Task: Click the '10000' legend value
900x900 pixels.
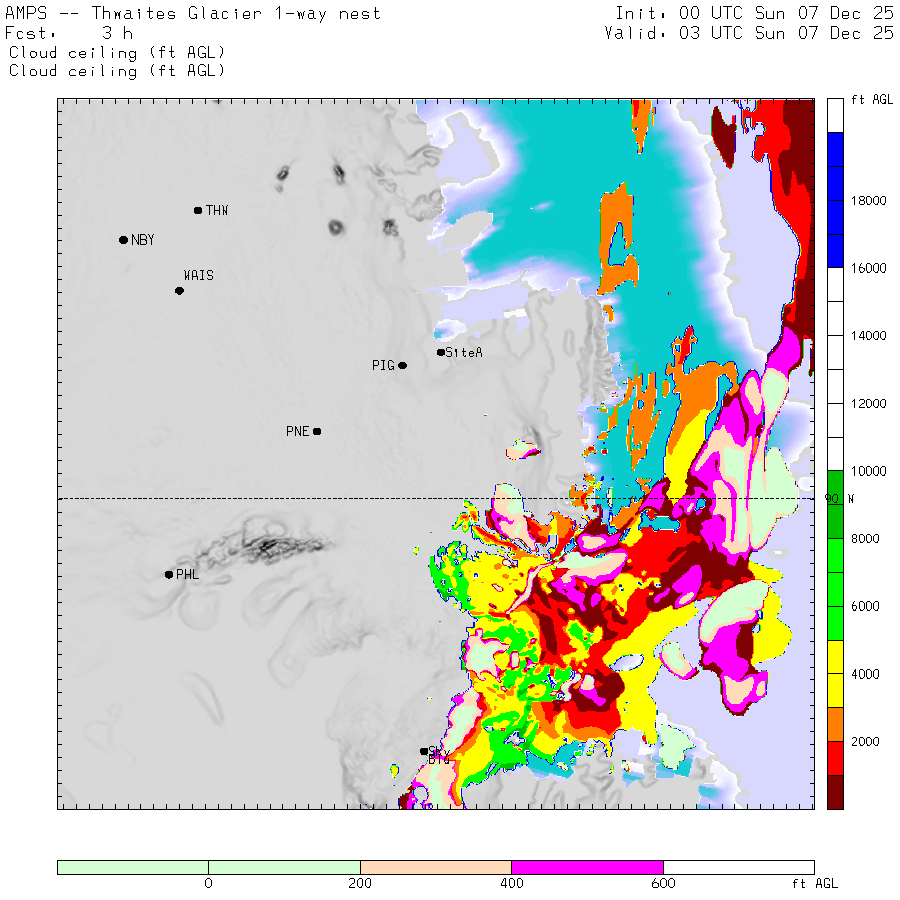Action: 868,471
